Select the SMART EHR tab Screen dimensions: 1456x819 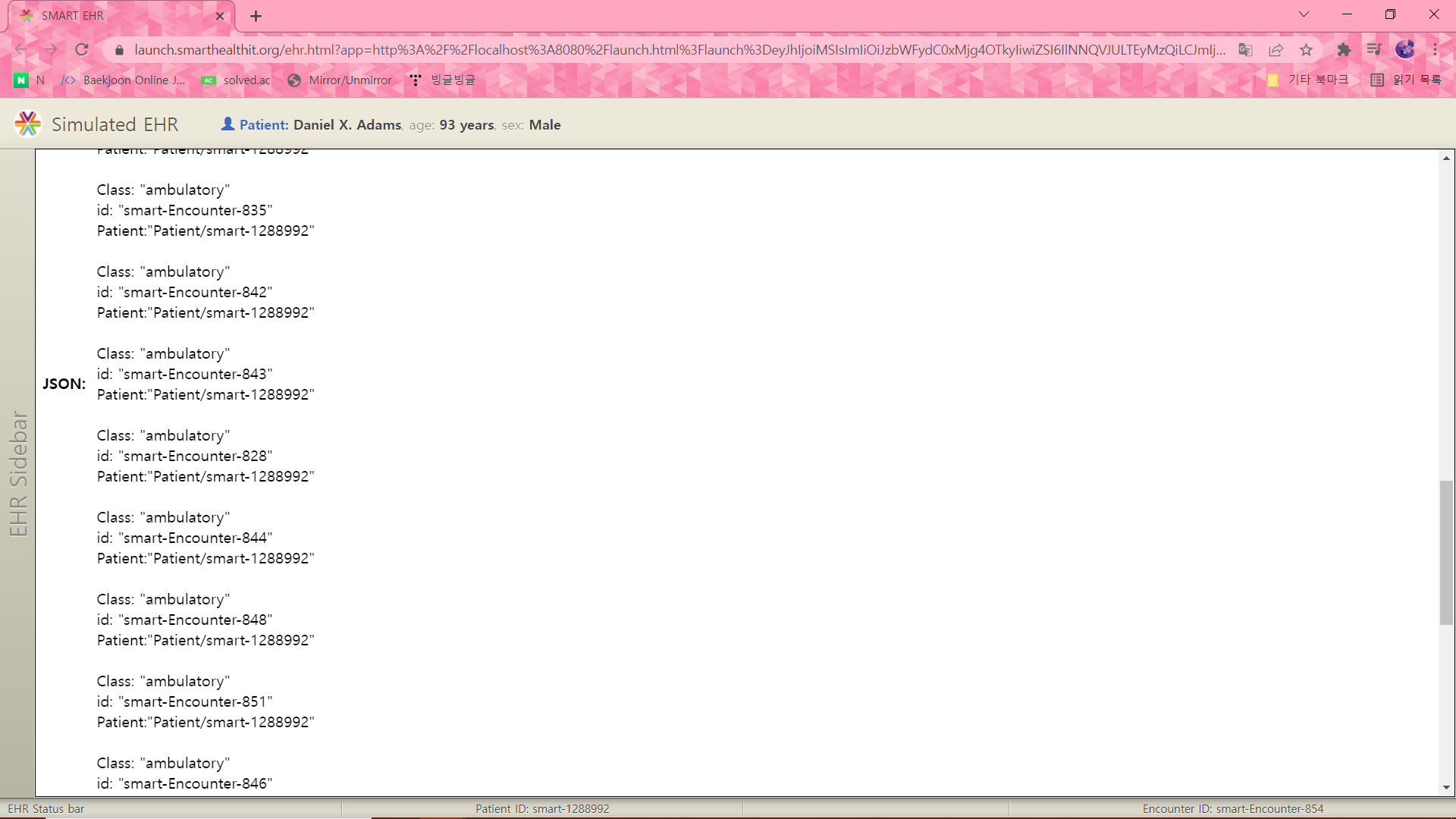click(x=114, y=16)
